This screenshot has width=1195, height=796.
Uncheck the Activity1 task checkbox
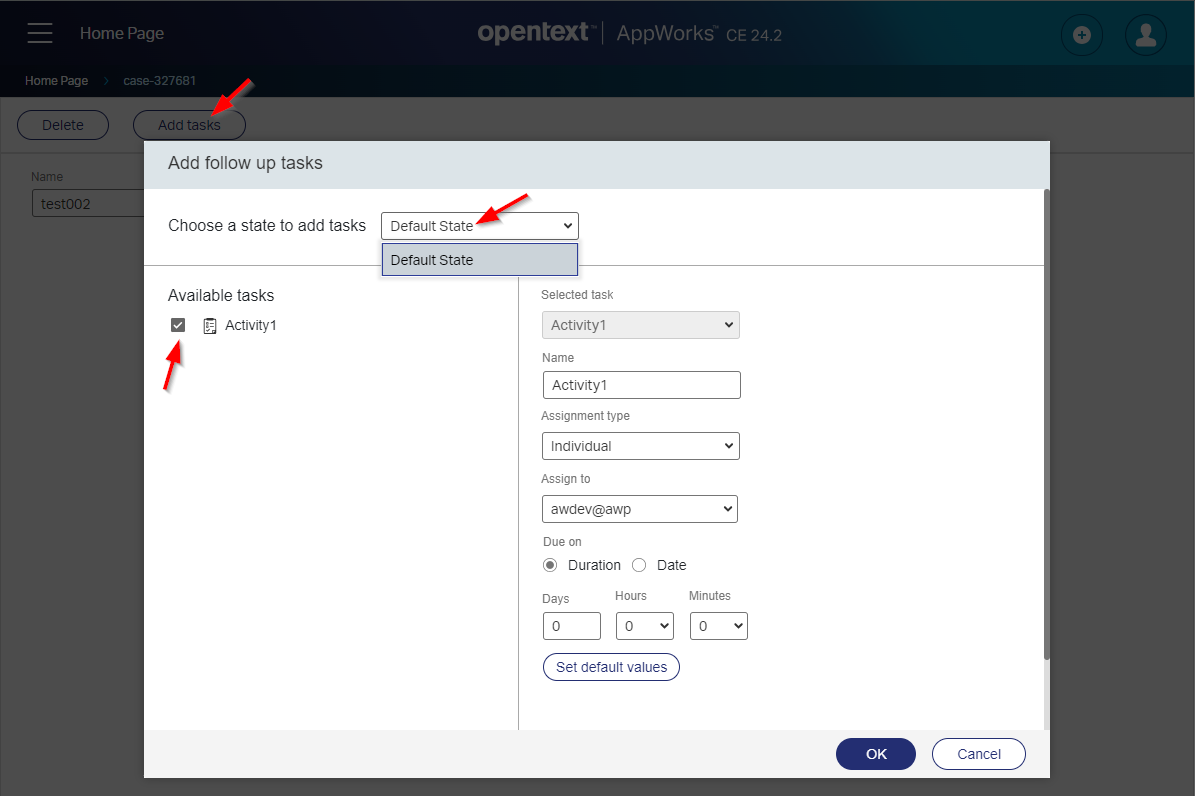click(178, 325)
